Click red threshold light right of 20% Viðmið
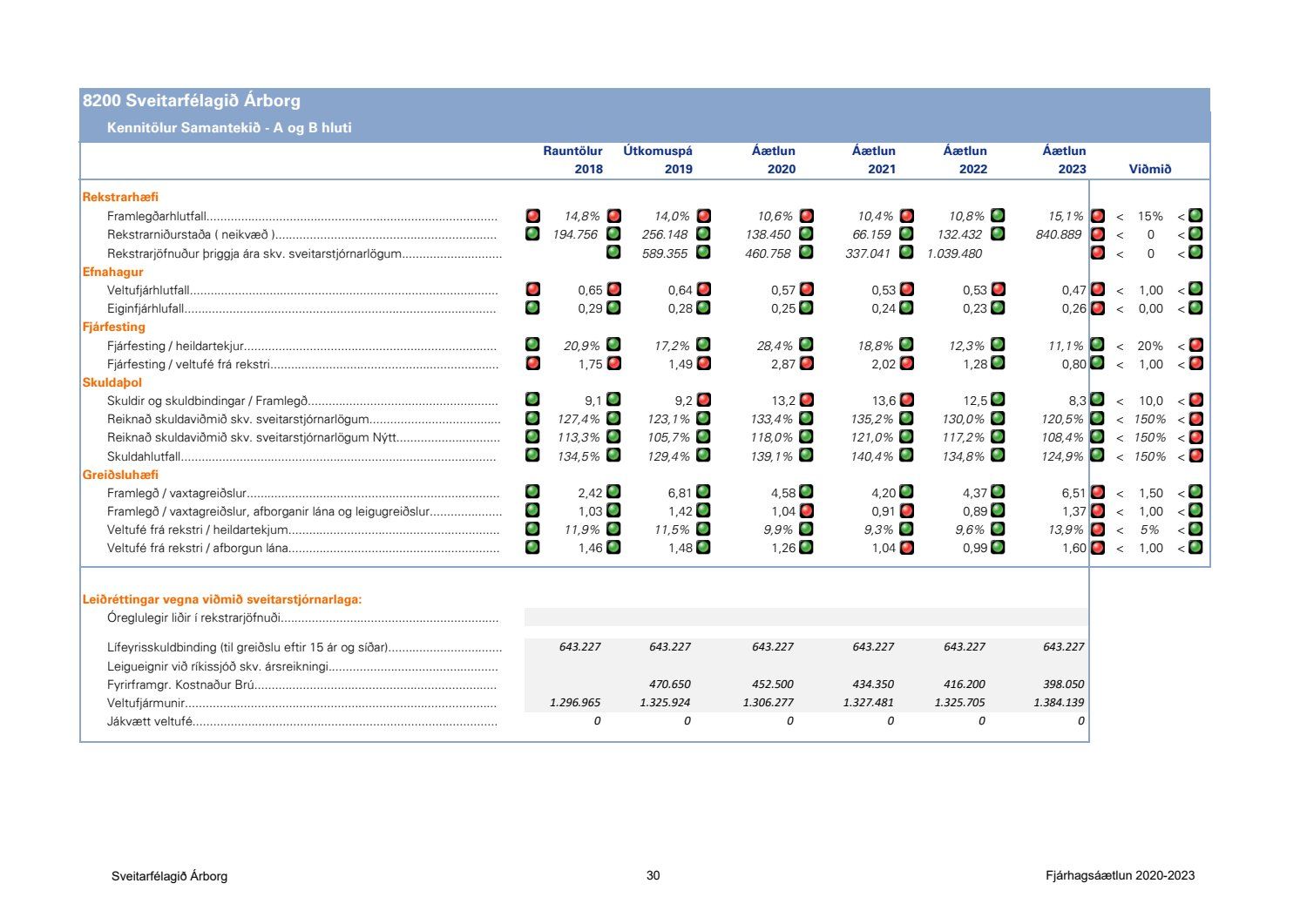 [1196, 345]
